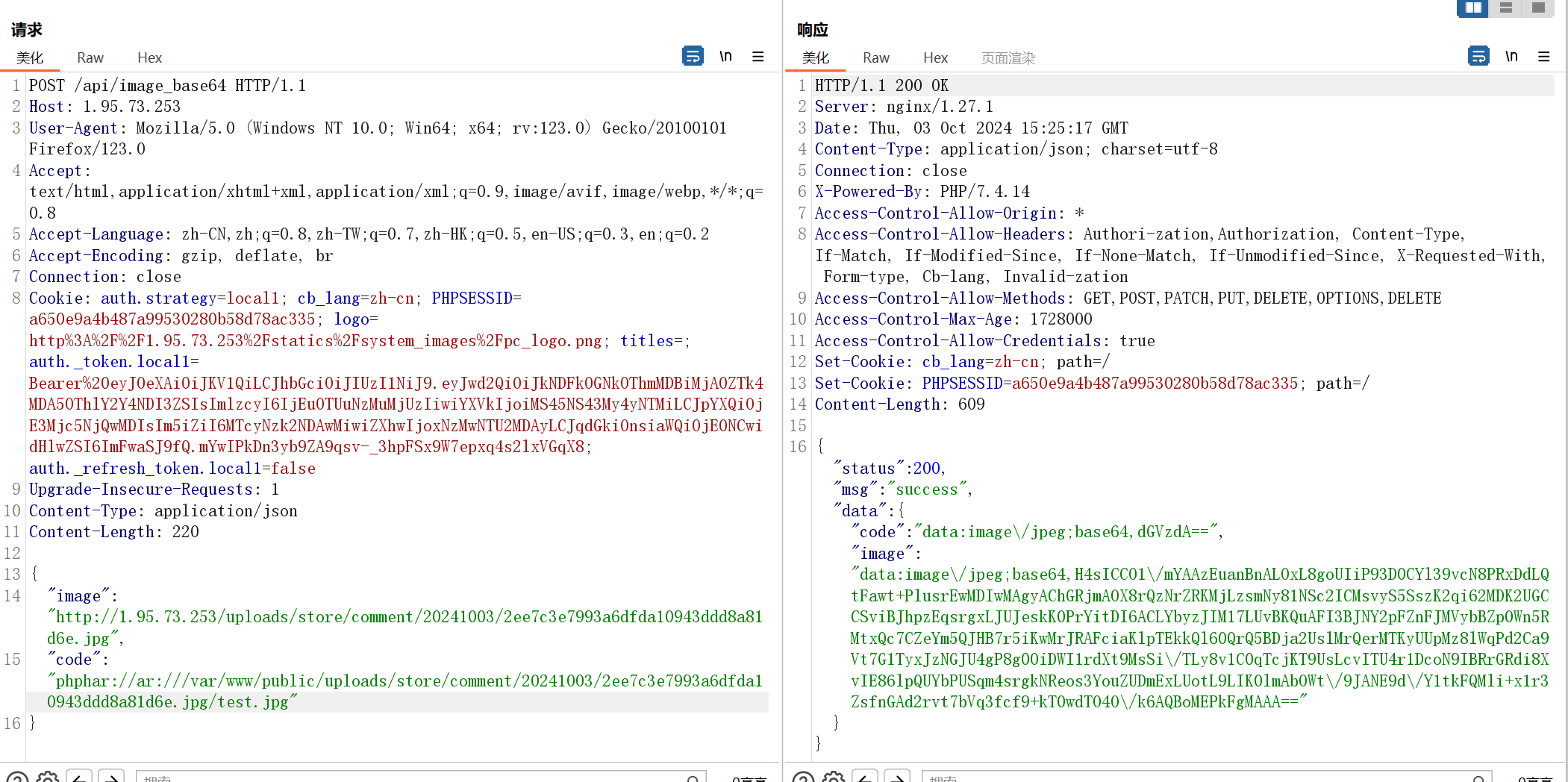Click the "image" JSON key in request body

point(78,595)
